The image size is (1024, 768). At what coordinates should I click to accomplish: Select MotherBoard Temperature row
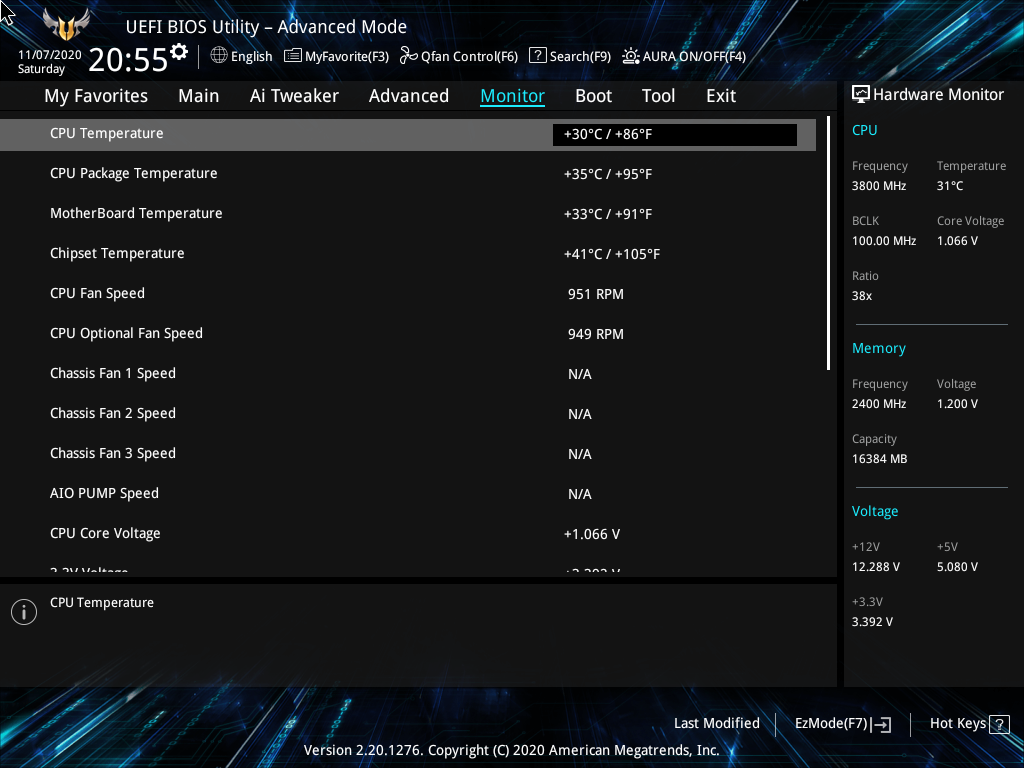(x=408, y=214)
